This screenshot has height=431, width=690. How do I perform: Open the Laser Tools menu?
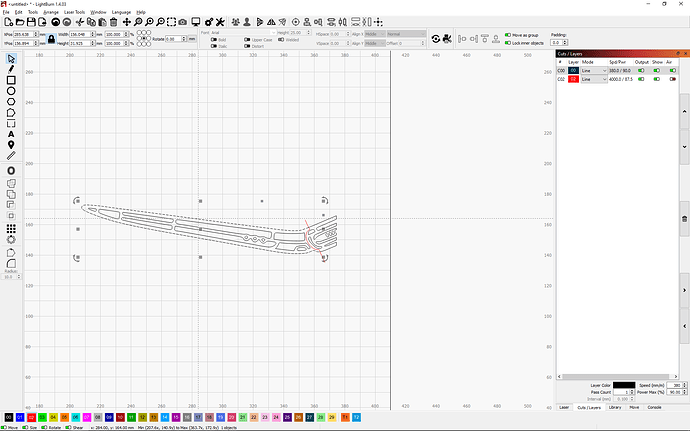74,12
